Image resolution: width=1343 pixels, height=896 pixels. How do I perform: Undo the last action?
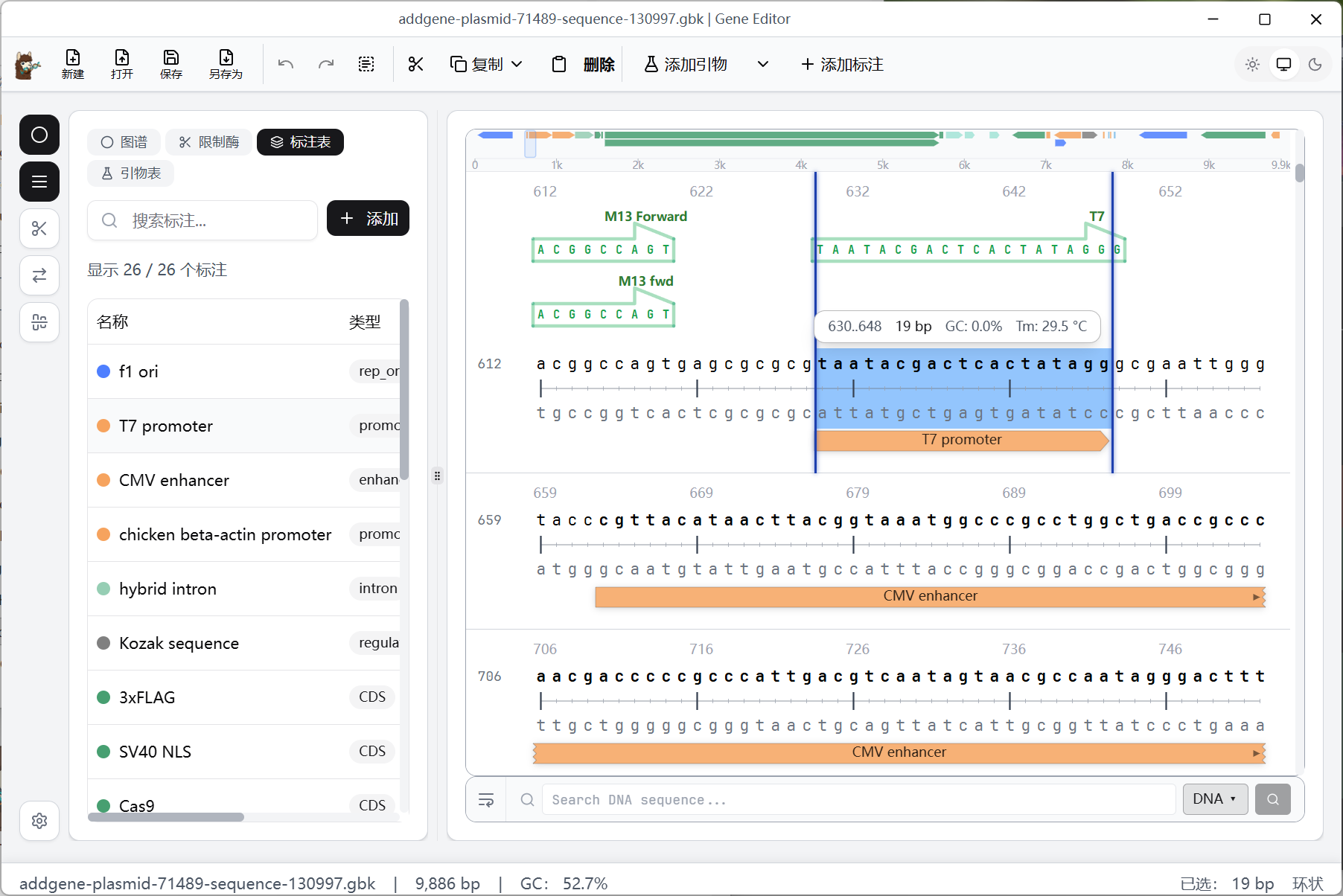pyautogui.click(x=286, y=64)
